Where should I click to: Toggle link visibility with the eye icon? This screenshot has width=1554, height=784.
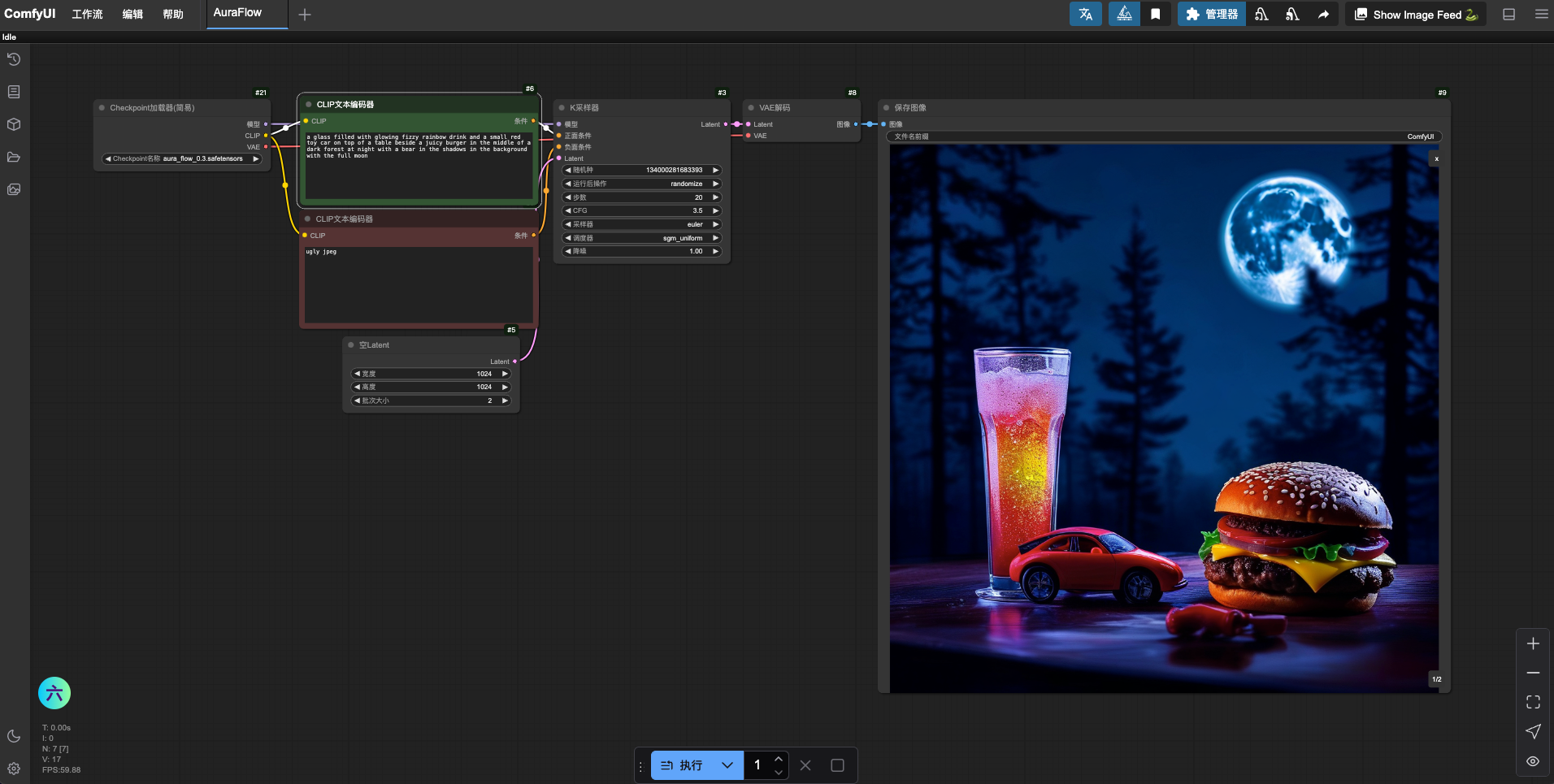1533,761
